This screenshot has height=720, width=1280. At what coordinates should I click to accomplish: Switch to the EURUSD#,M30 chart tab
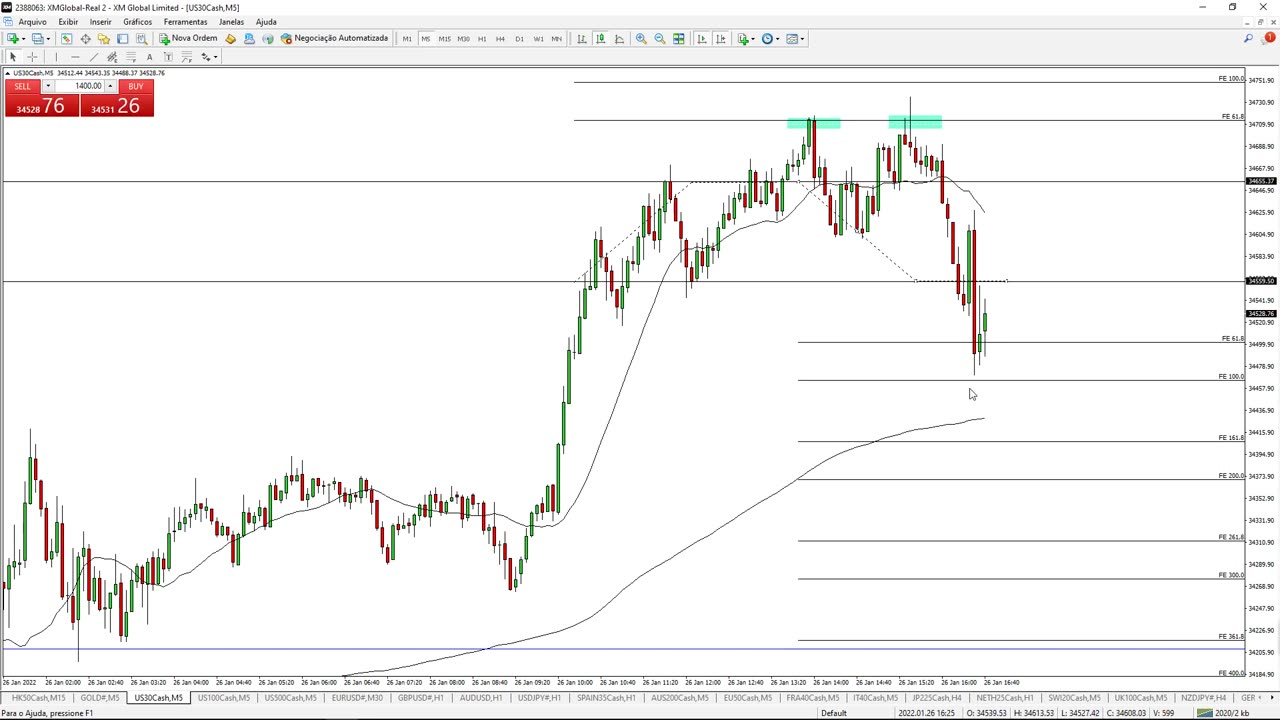coord(357,698)
